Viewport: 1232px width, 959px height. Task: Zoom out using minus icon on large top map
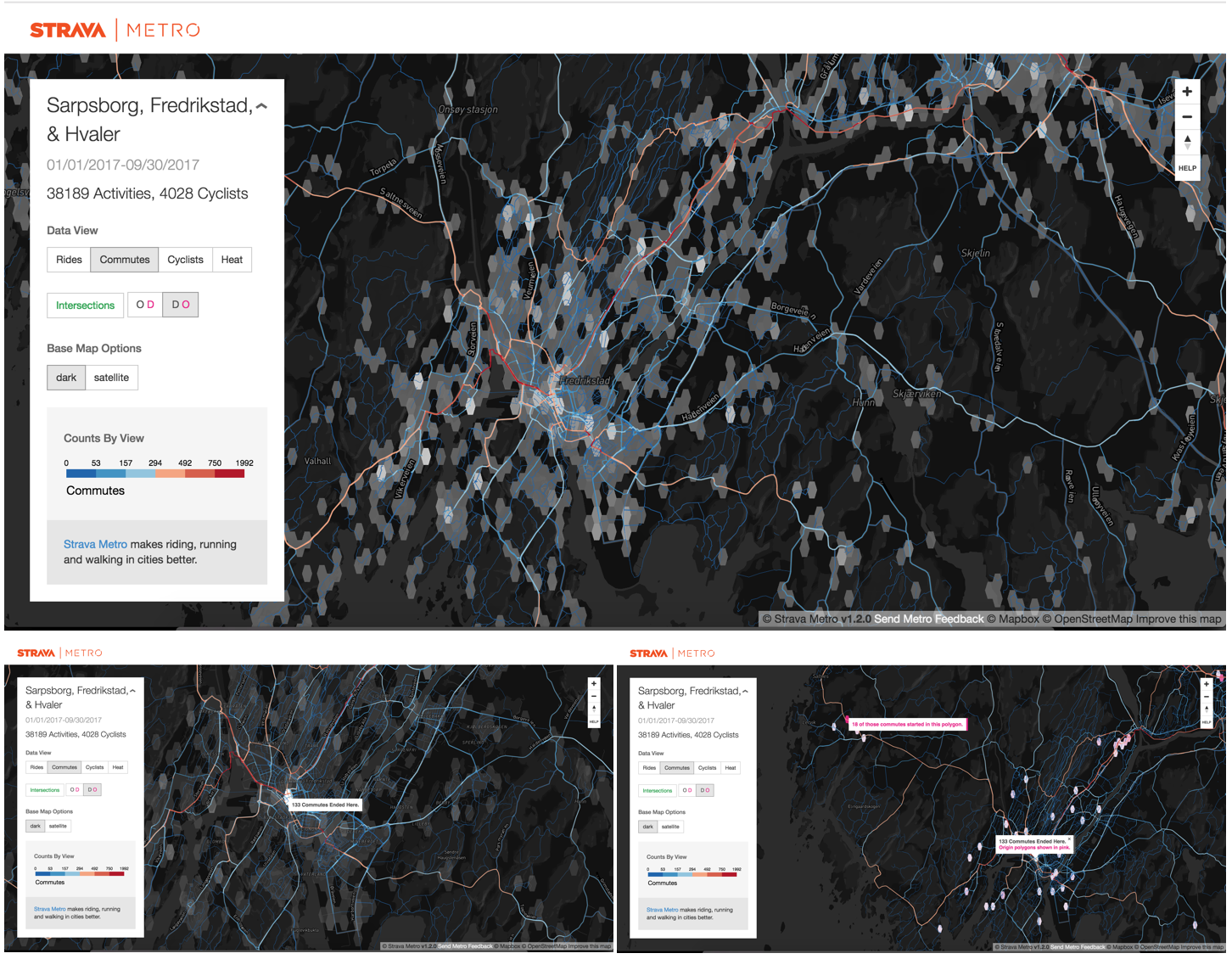click(x=1187, y=117)
